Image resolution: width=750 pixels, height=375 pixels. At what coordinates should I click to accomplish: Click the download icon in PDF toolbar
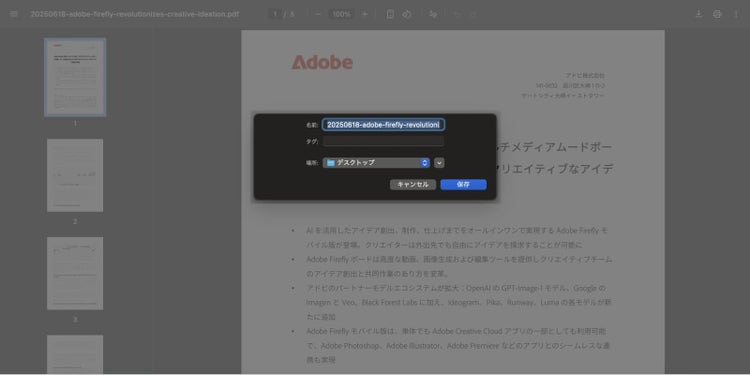tap(699, 14)
